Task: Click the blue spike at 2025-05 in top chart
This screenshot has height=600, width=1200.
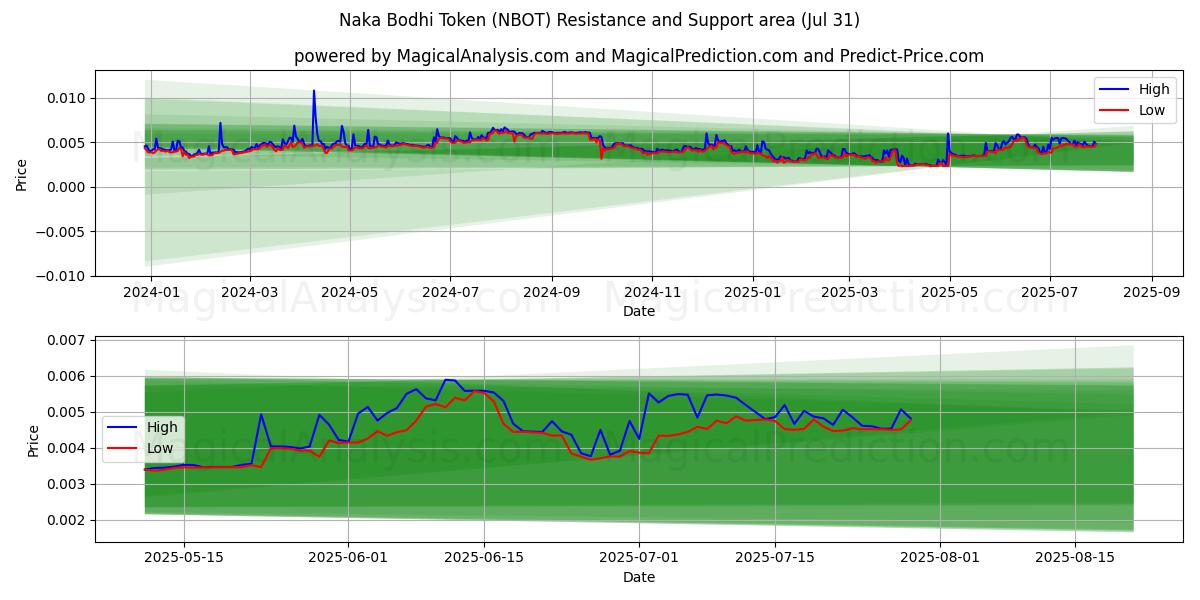Action: click(948, 134)
